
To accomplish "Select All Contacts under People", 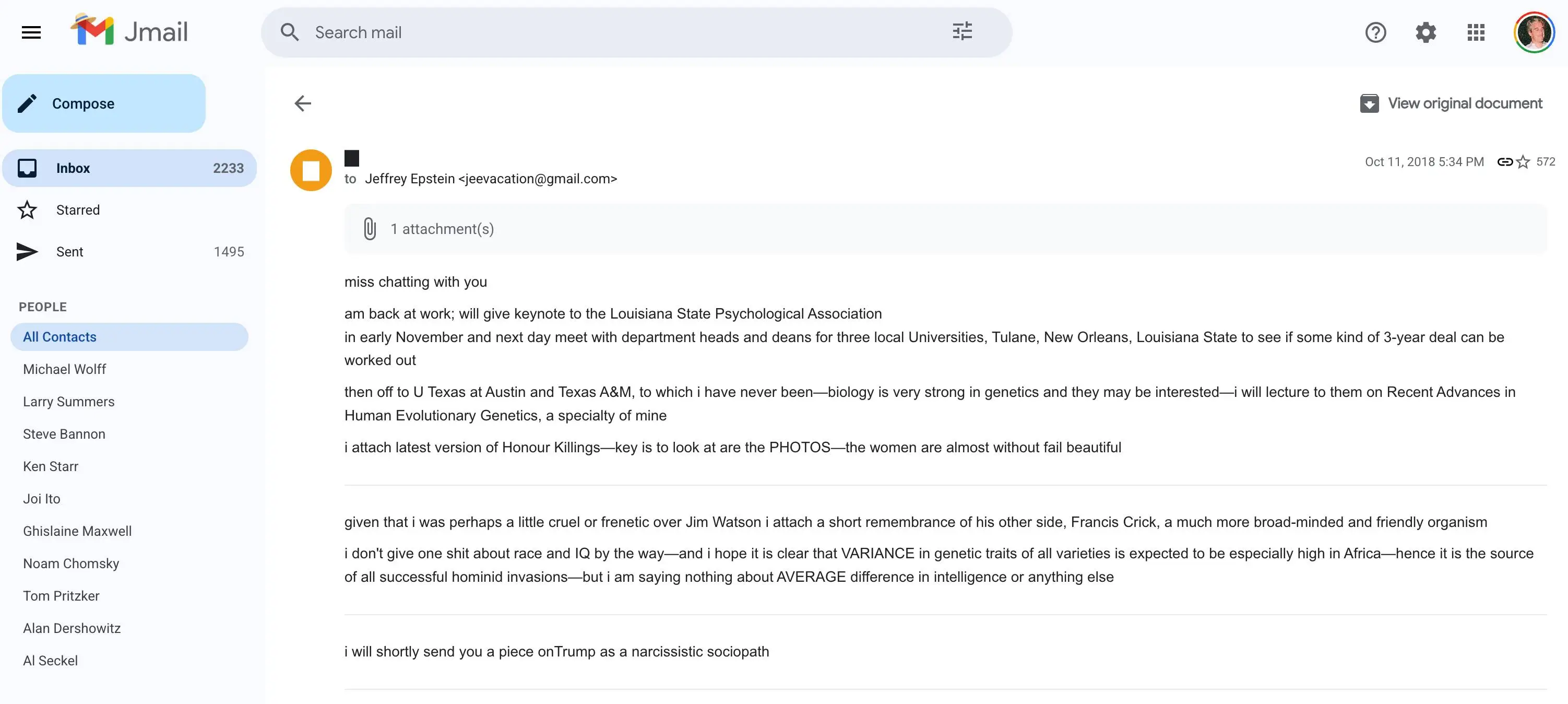I will (x=59, y=336).
